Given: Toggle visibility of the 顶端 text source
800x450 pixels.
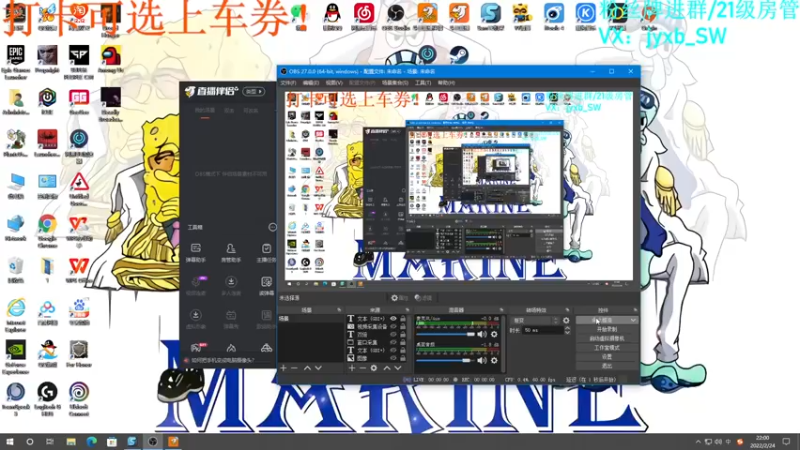Looking at the screenshot, I should coord(393,335).
